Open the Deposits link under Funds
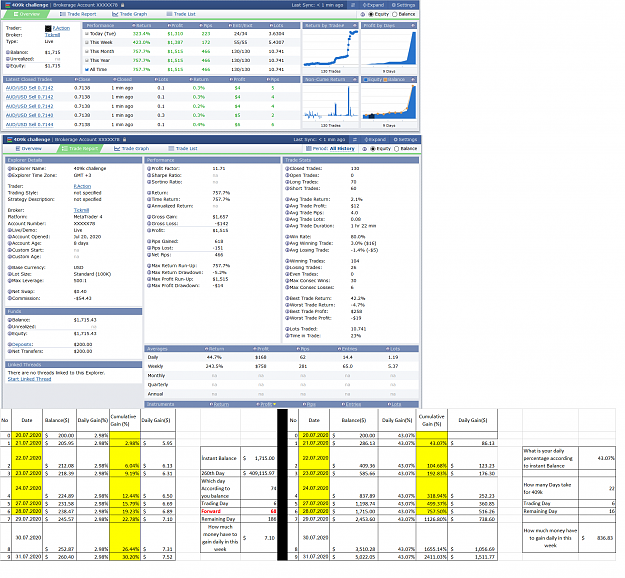Viewport: 625px width, 578px height. [x=22, y=344]
